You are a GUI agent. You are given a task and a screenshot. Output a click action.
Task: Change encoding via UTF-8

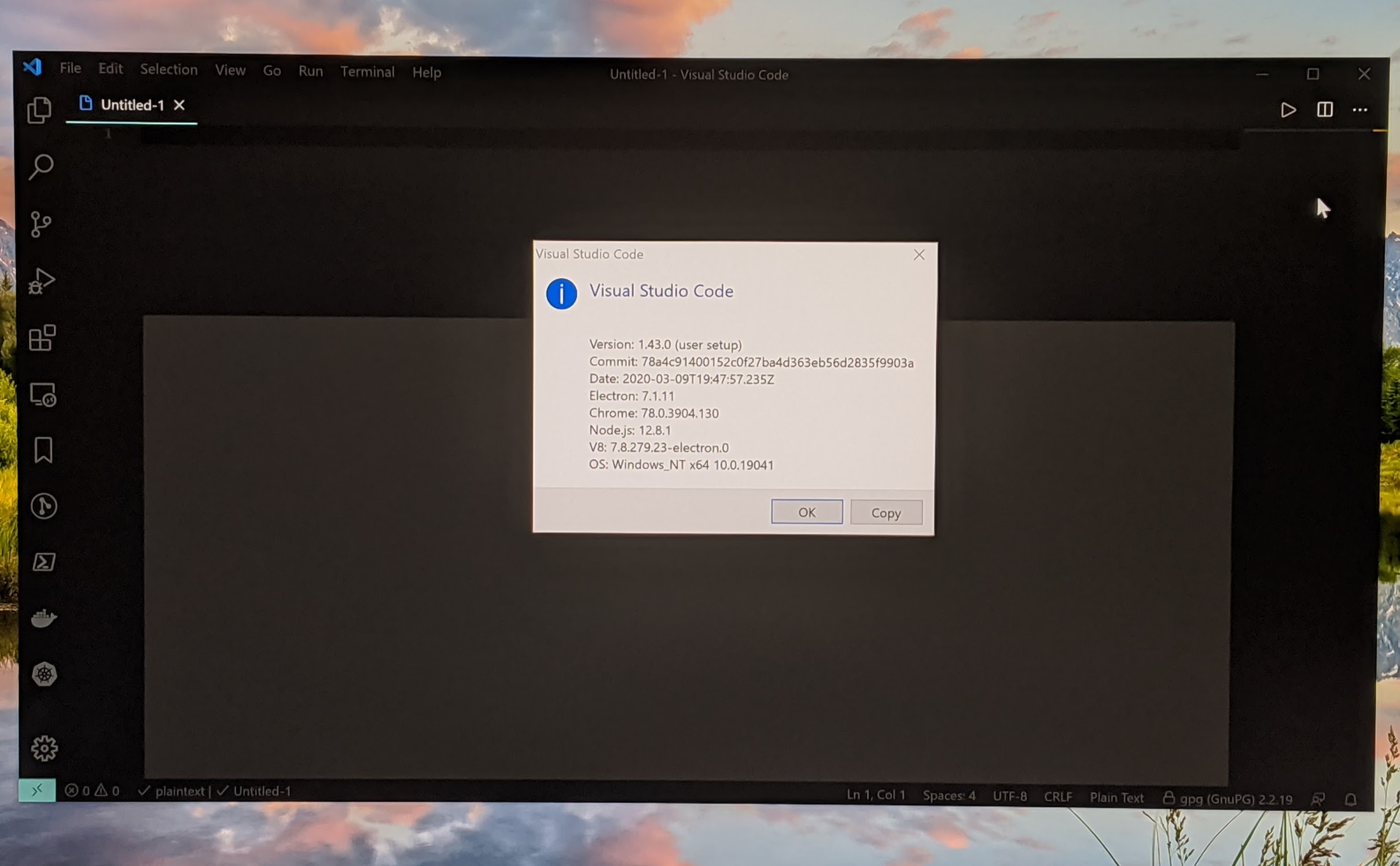[1010, 797]
